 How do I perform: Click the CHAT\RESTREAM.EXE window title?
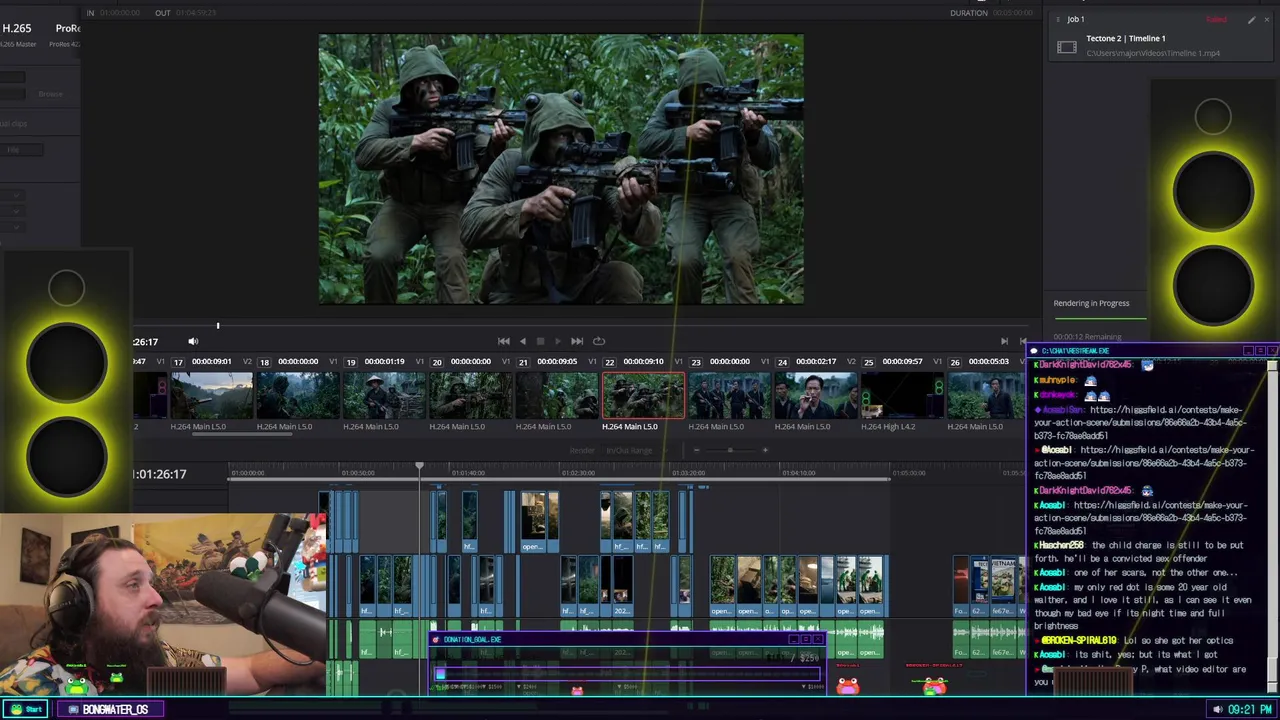point(1075,351)
